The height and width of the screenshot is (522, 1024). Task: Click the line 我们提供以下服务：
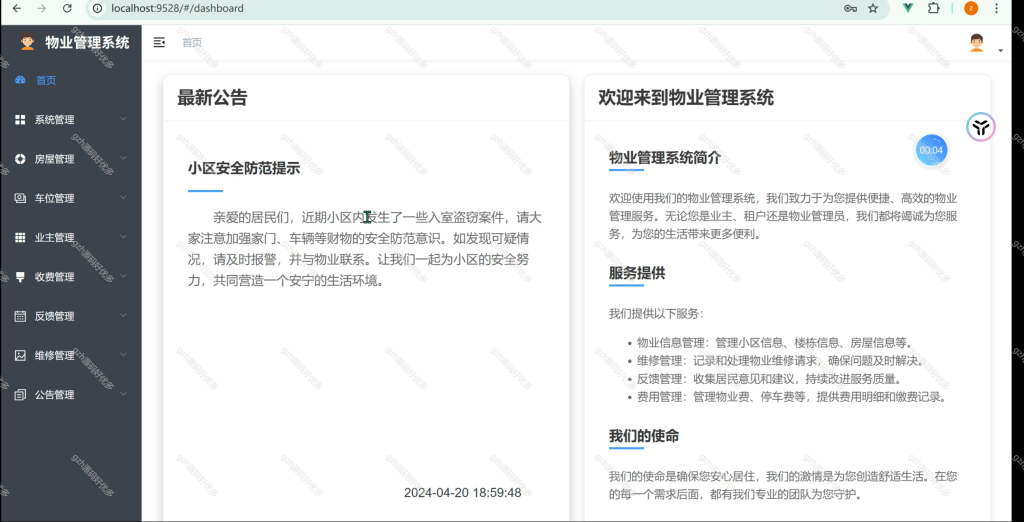pyautogui.click(x=656, y=314)
